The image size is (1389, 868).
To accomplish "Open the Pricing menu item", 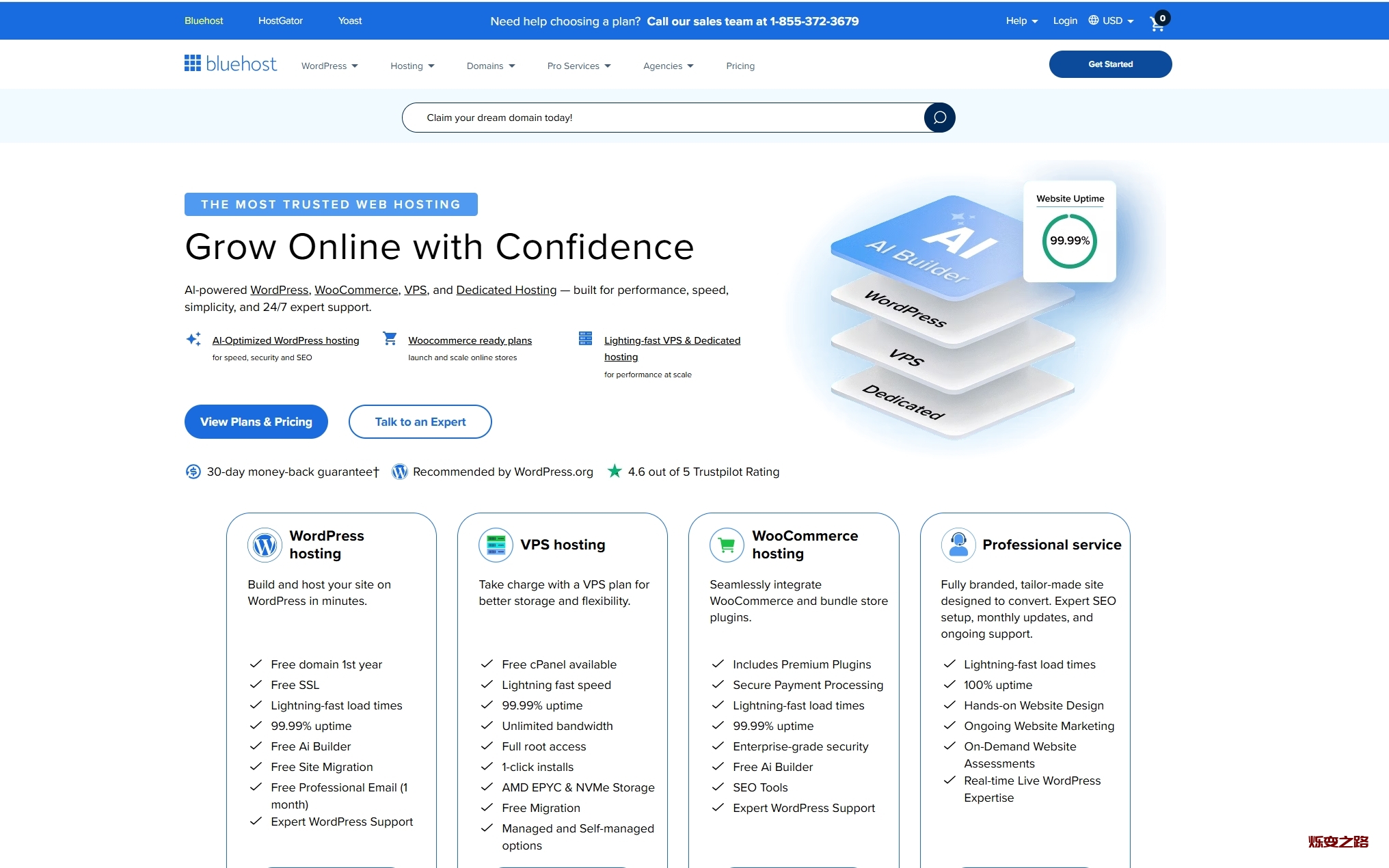I will 740,66.
